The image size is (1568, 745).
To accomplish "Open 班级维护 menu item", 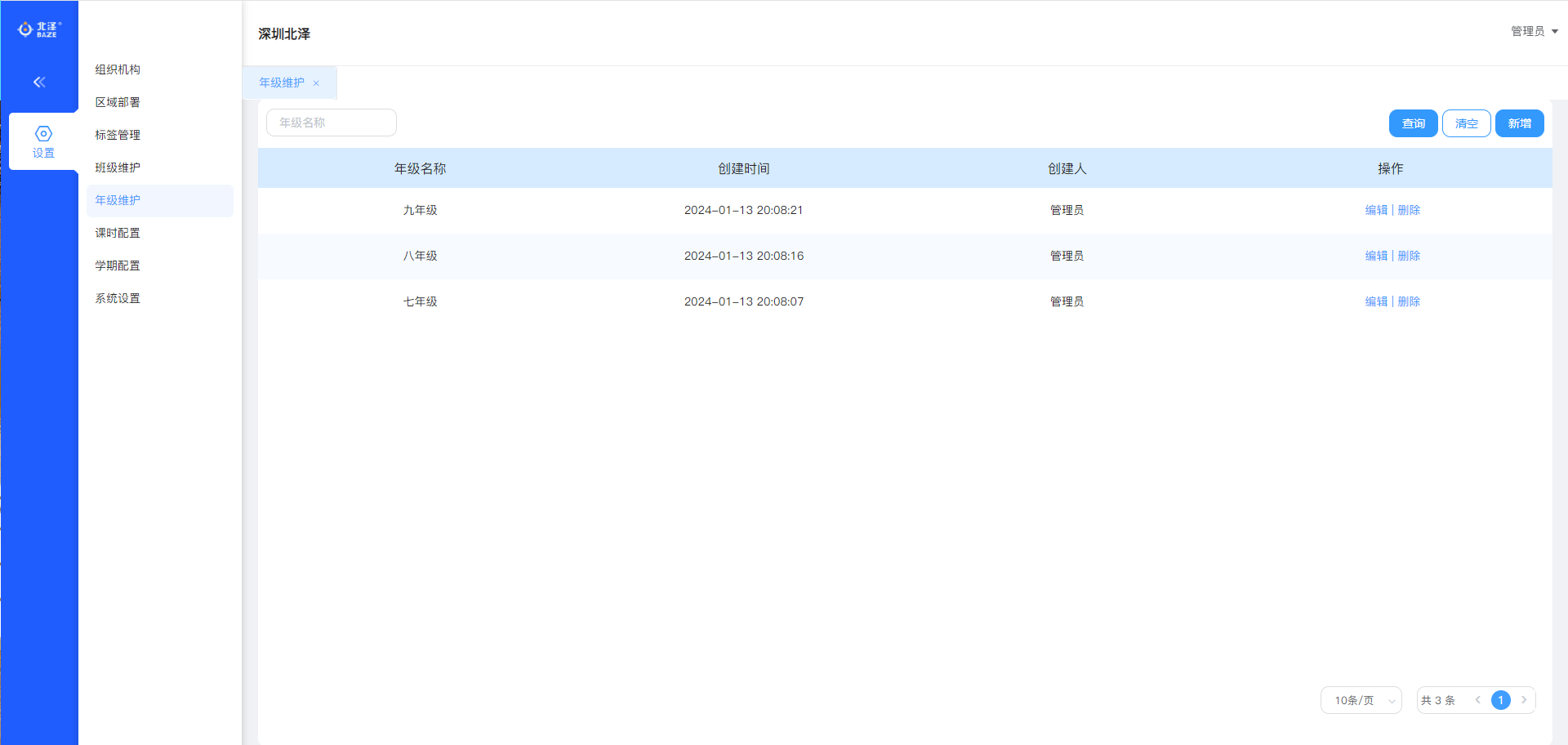I will [118, 167].
